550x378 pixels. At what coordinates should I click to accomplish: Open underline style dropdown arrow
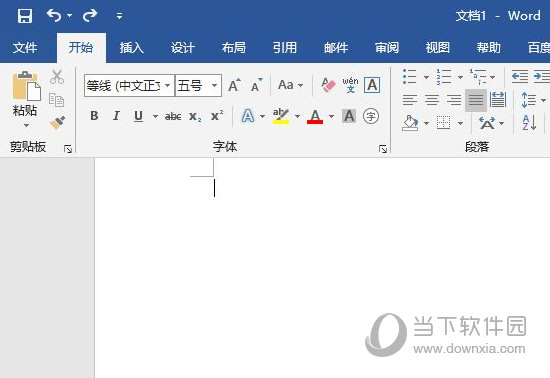pos(155,116)
